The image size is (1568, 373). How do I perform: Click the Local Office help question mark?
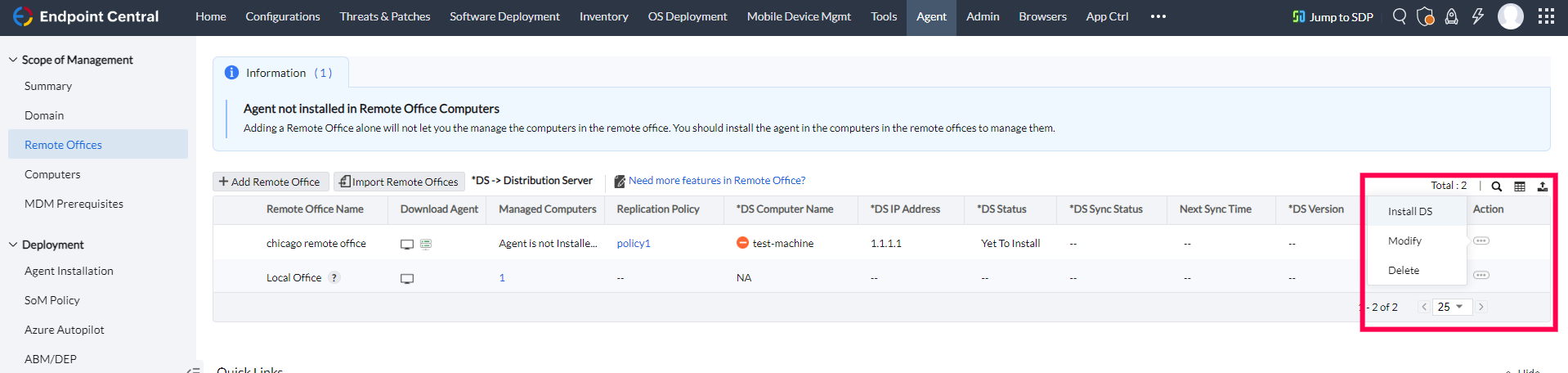click(x=334, y=278)
